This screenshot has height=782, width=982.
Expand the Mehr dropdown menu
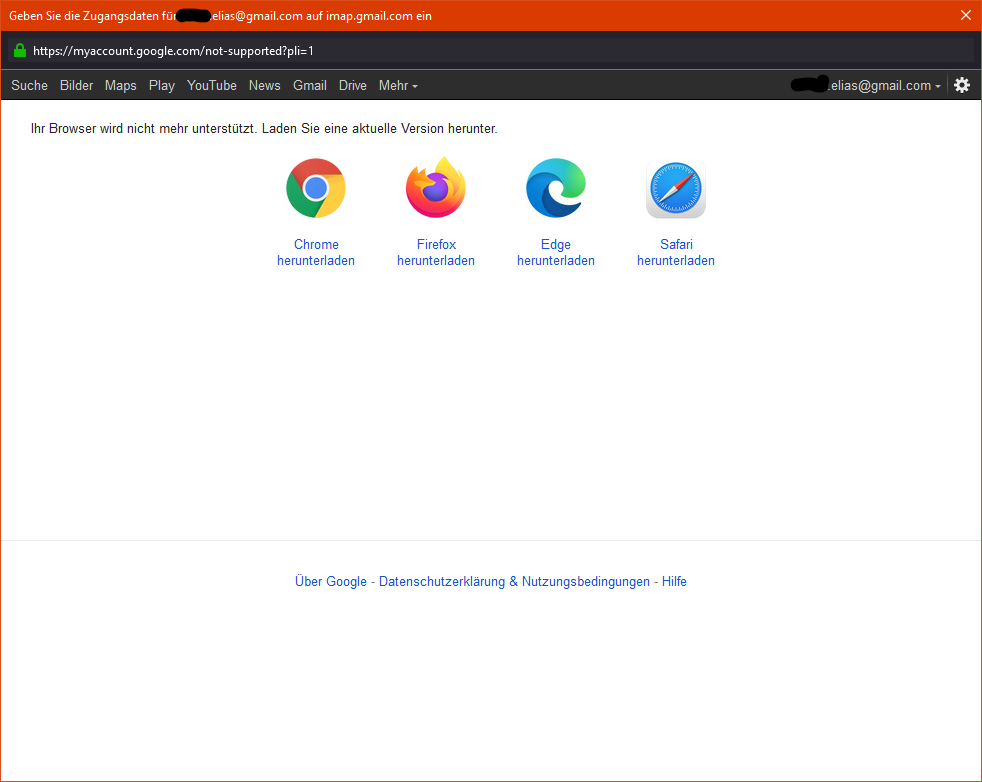398,85
